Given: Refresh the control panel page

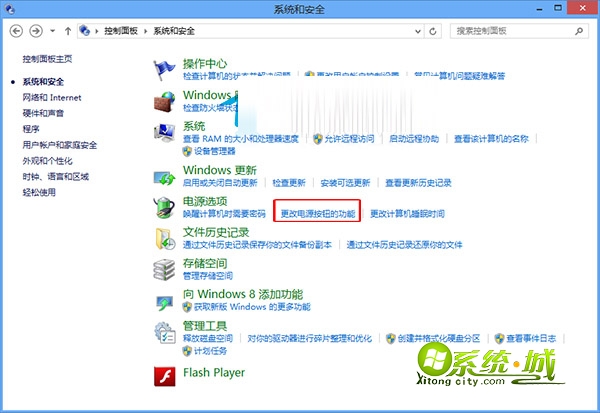Looking at the screenshot, I should pyautogui.click(x=433, y=31).
